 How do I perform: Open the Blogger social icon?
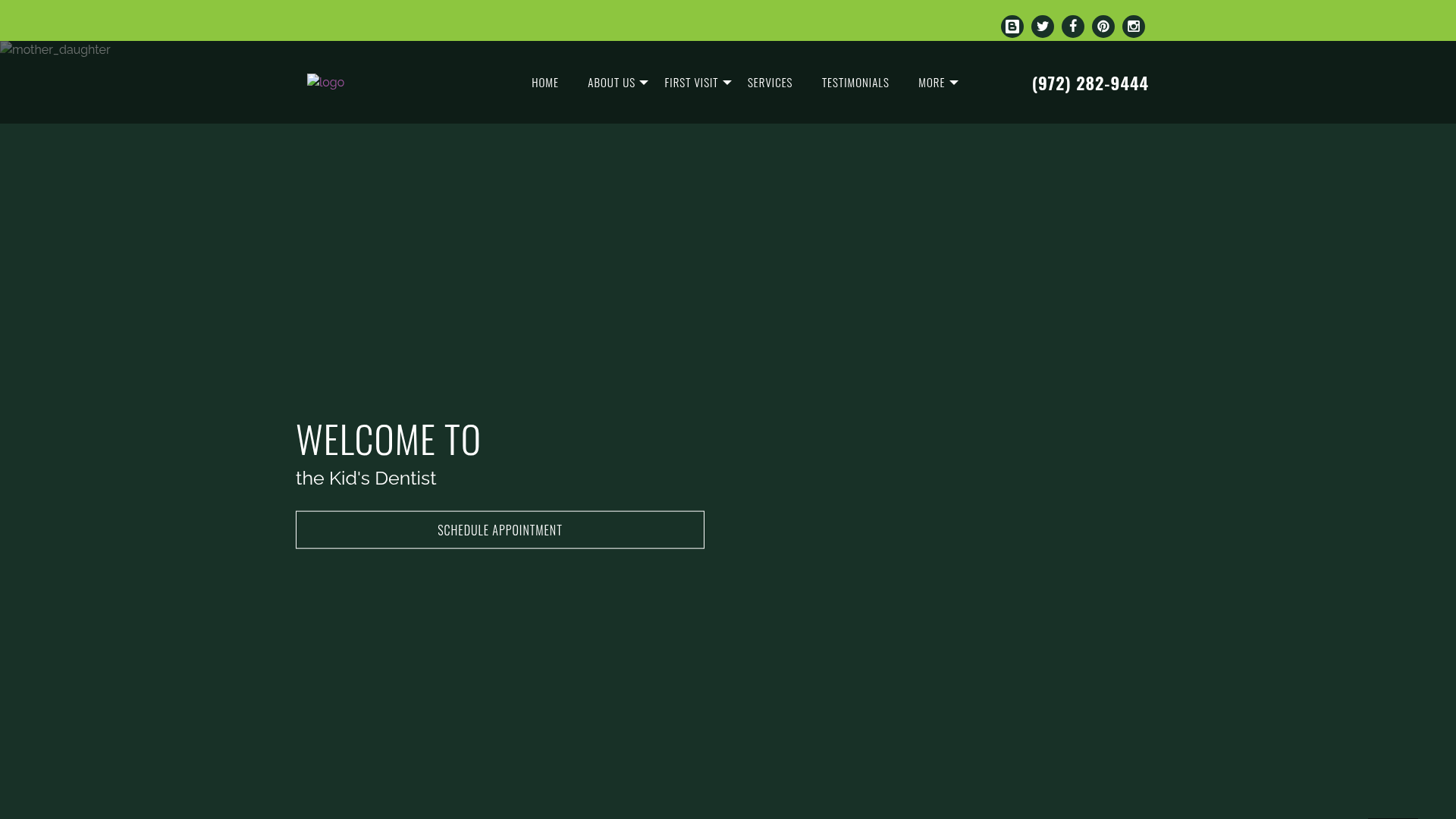point(1012,27)
